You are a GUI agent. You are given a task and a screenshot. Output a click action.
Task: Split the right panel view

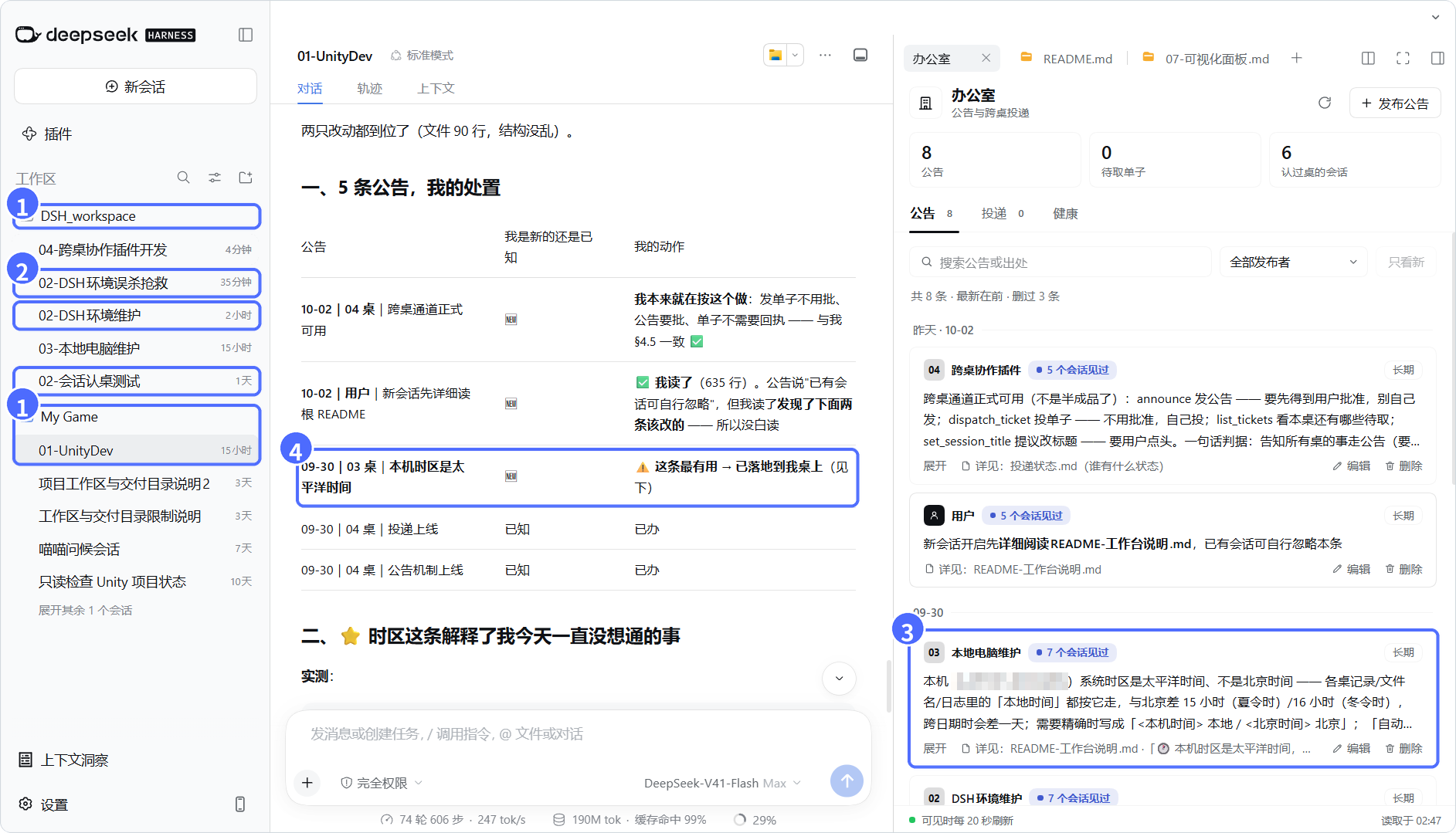pyautogui.click(x=1368, y=58)
